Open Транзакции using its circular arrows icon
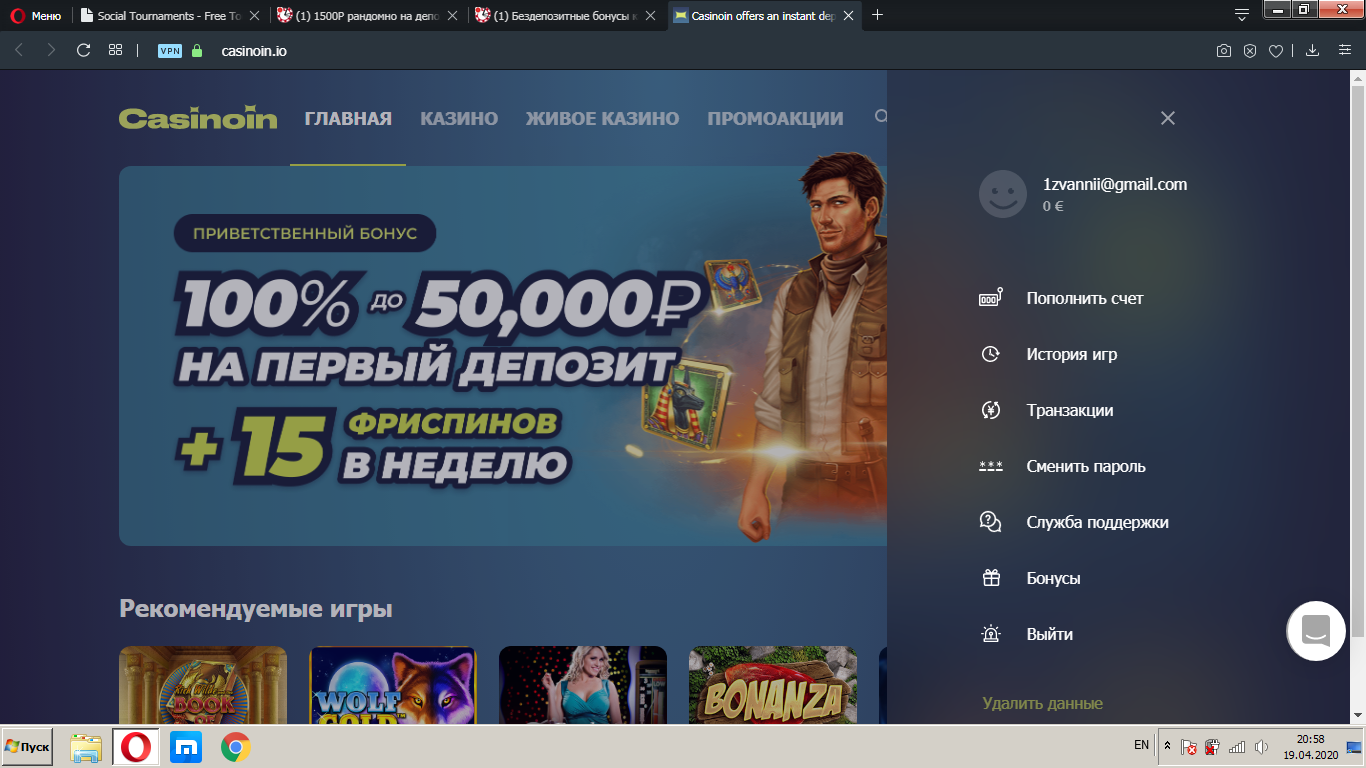Viewport: 1366px width, 768px height. (x=990, y=410)
